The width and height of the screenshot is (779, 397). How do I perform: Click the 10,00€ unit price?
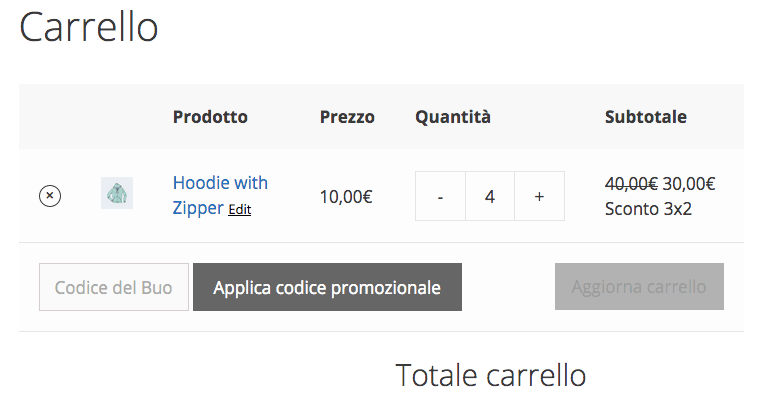[x=346, y=197]
